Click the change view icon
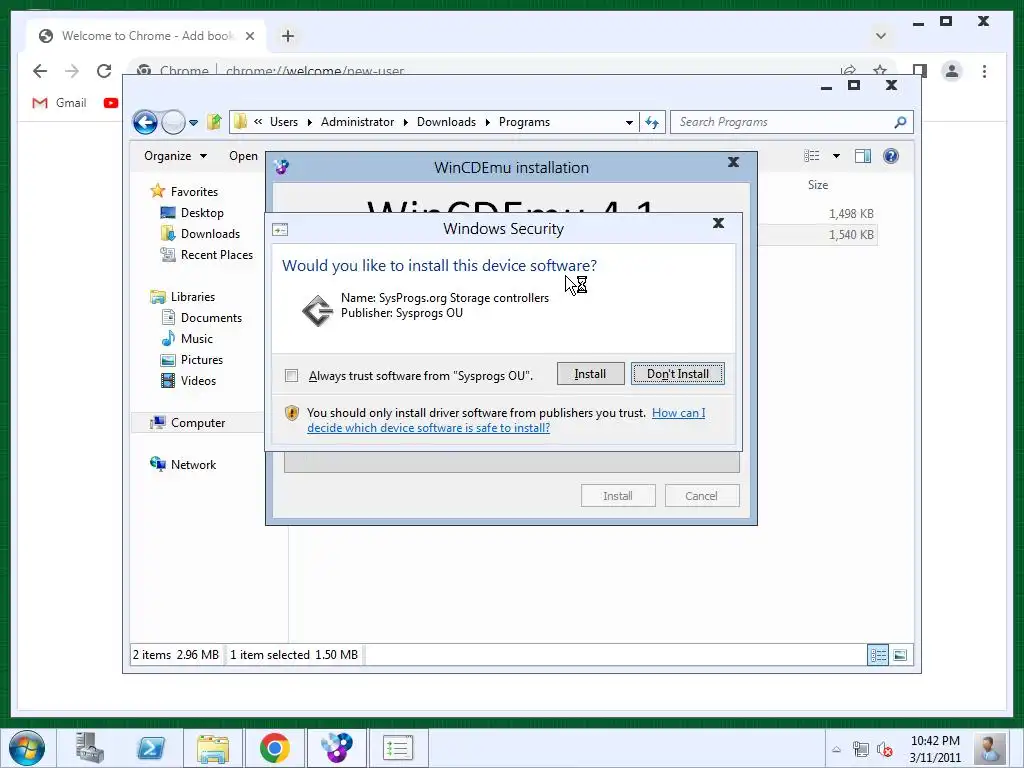This screenshot has height=768, width=1024. pos(812,156)
